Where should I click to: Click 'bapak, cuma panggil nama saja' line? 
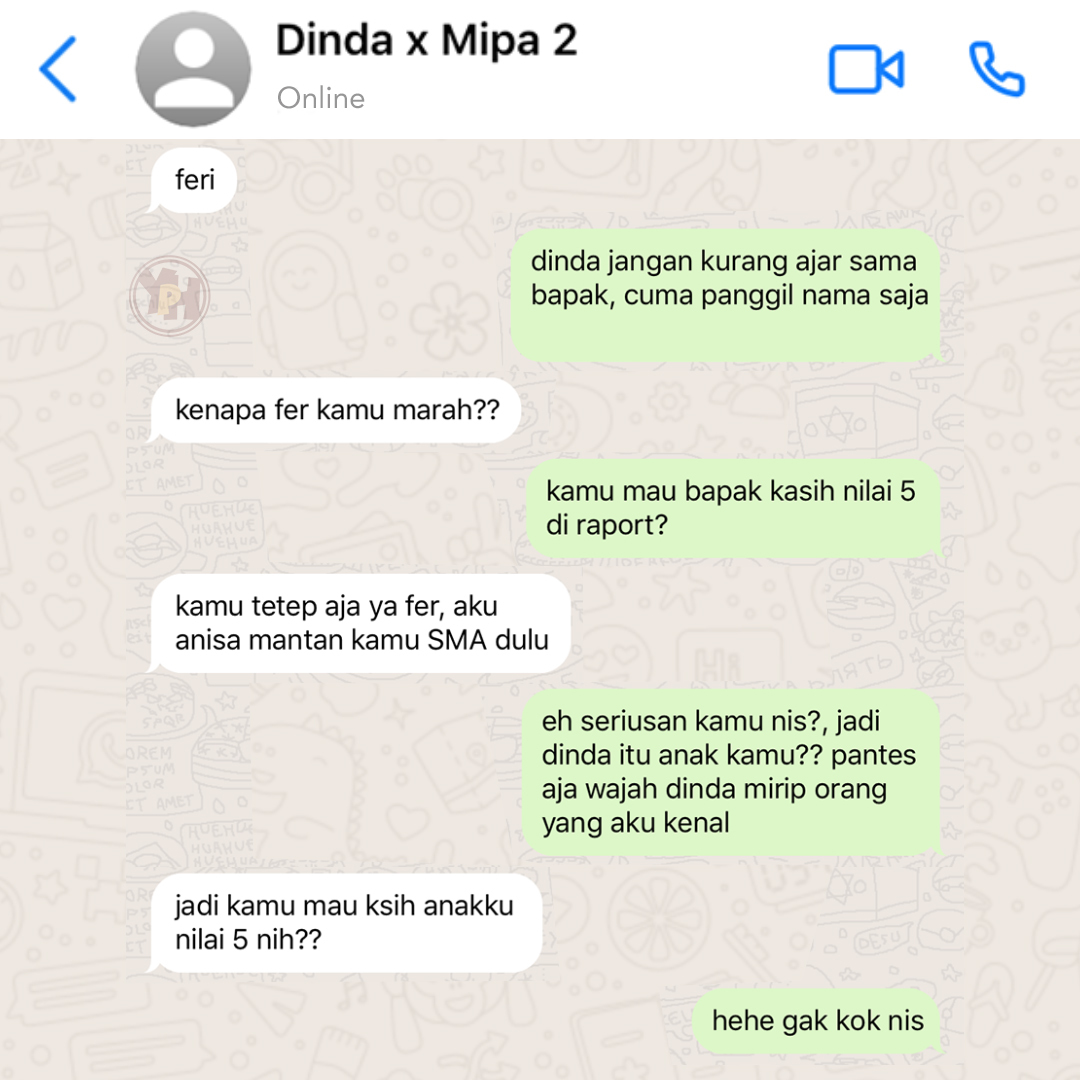point(729,296)
